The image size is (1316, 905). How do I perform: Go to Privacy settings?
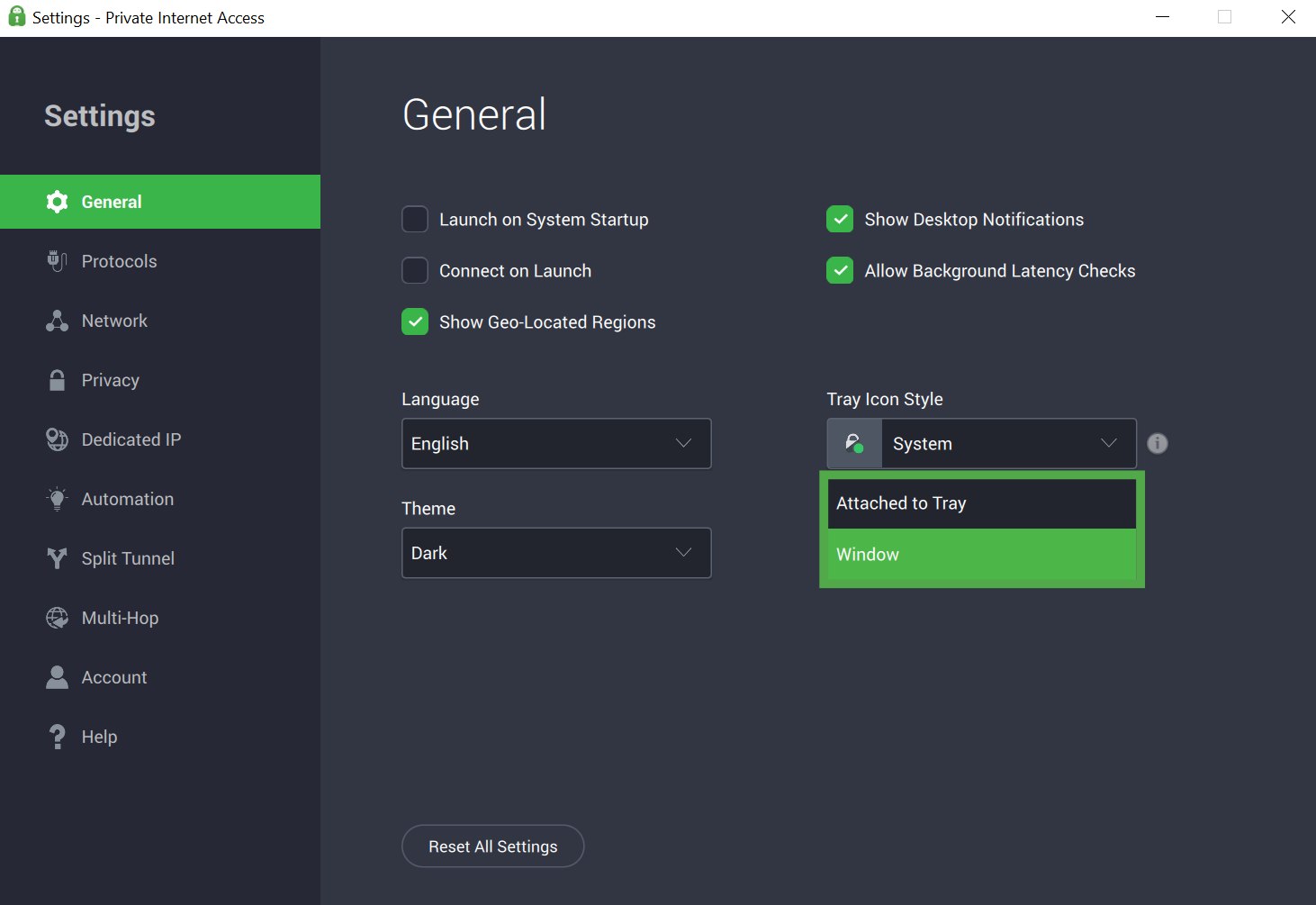[x=160, y=380]
